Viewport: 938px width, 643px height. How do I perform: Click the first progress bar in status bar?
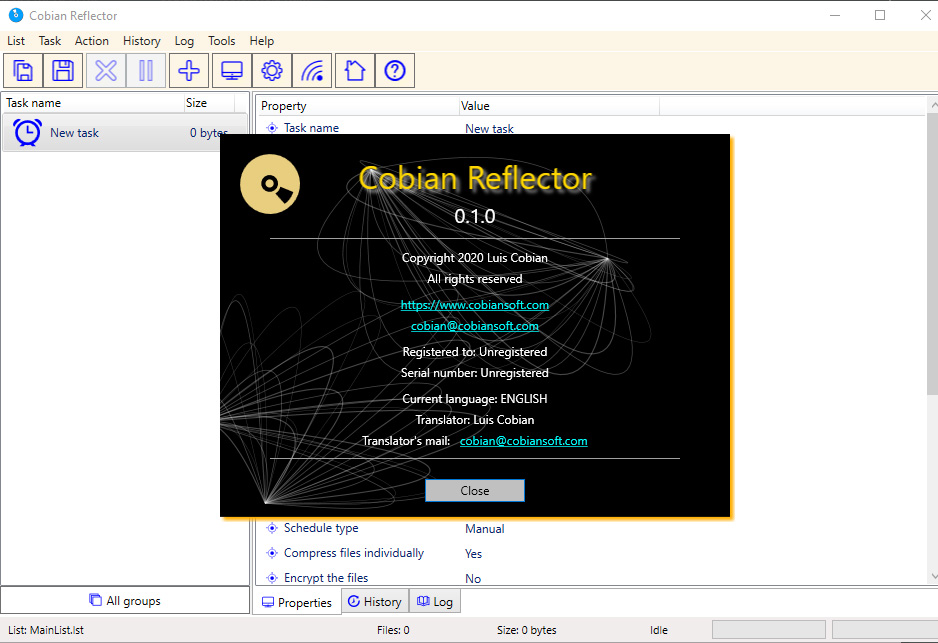(x=769, y=630)
